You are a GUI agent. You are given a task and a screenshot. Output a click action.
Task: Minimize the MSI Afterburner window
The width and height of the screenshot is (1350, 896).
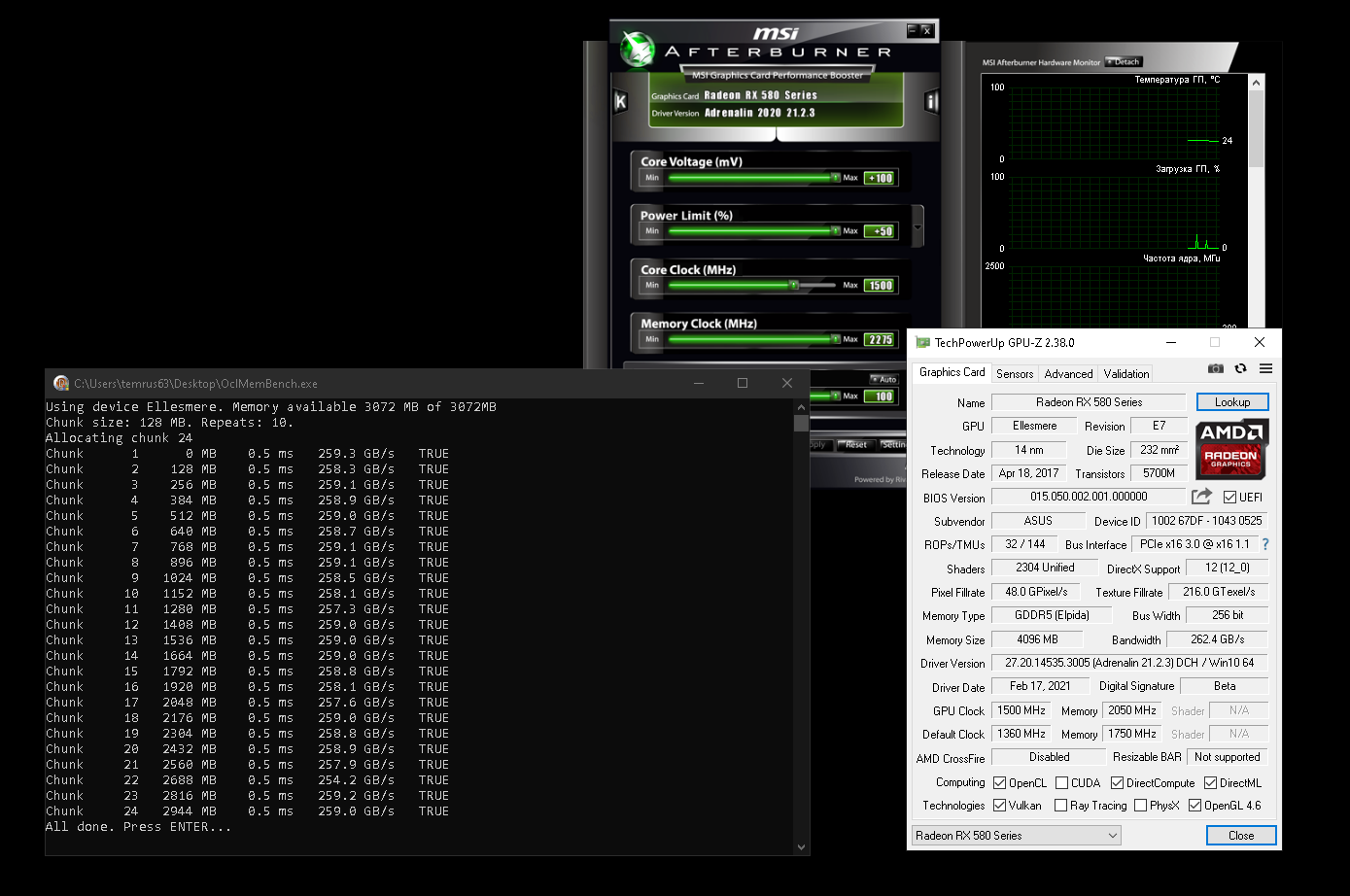click(913, 30)
